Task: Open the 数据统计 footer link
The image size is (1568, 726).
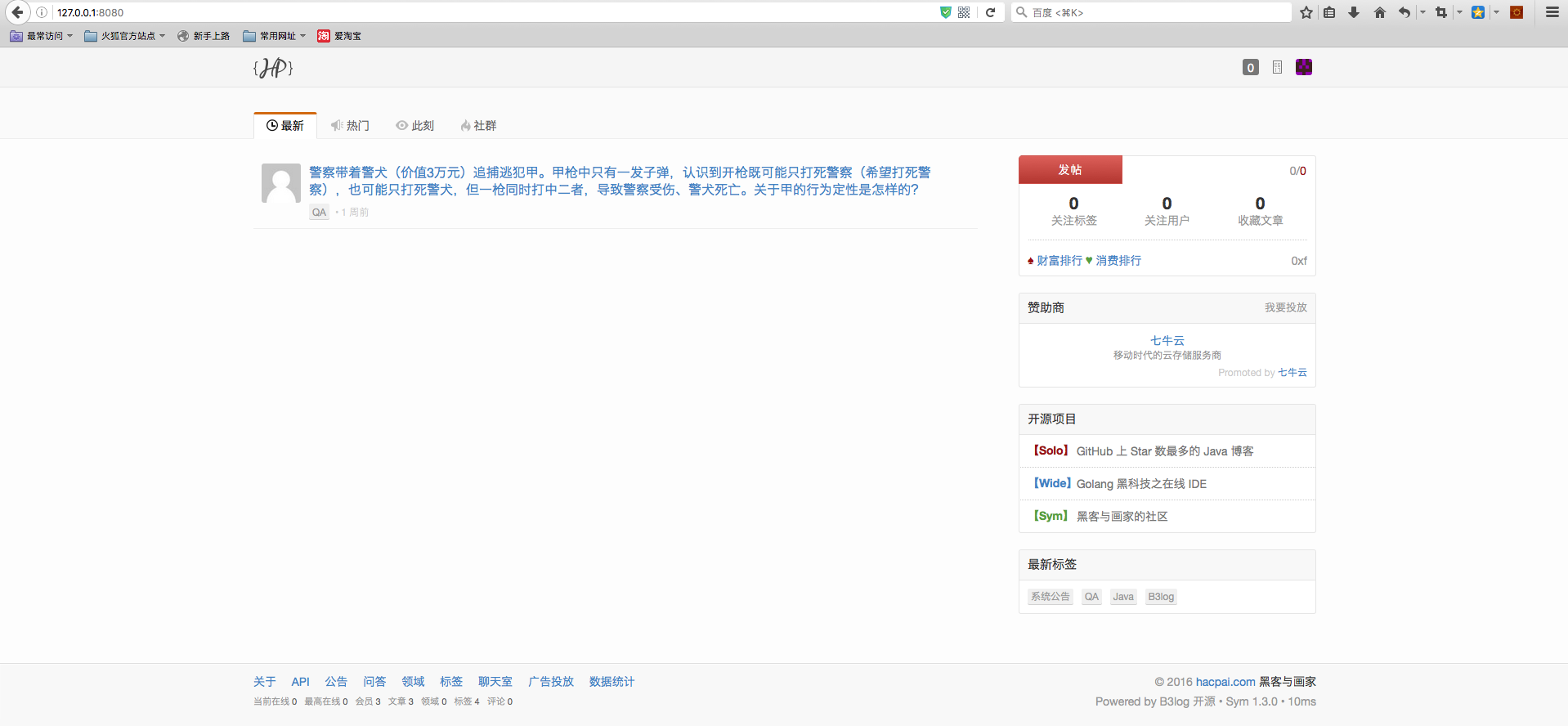Action: (x=612, y=682)
